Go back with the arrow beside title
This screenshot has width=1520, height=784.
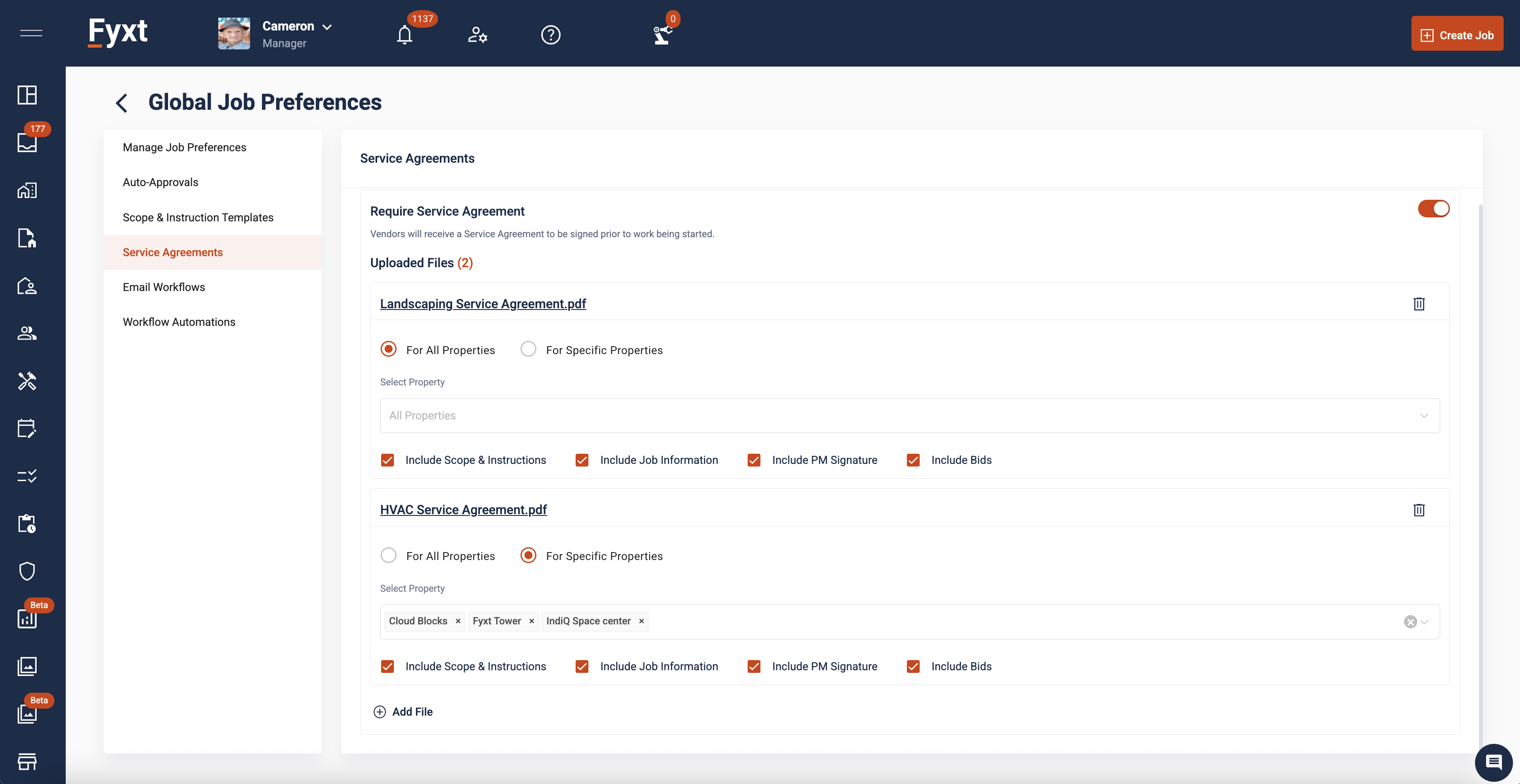[x=122, y=103]
